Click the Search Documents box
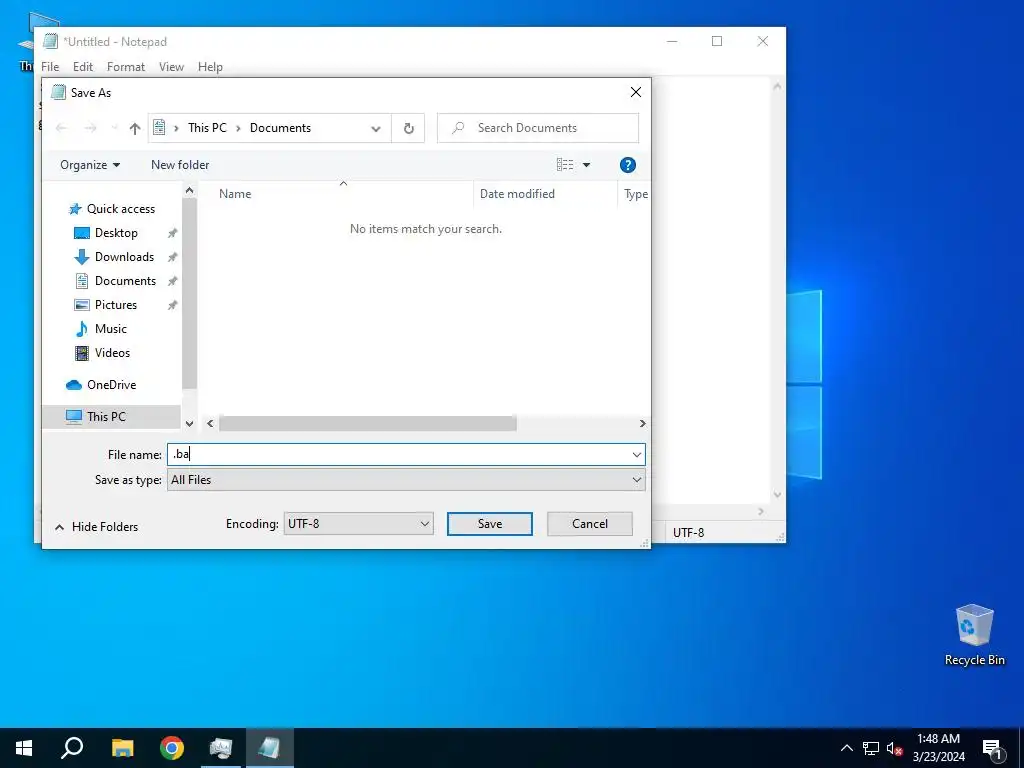The height and width of the screenshot is (768, 1024). point(537,128)
